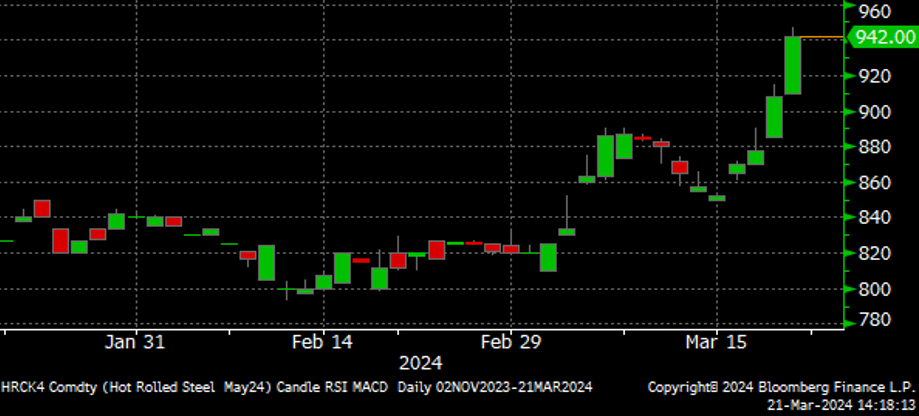Click the 860 price axis label

point(874,183)
